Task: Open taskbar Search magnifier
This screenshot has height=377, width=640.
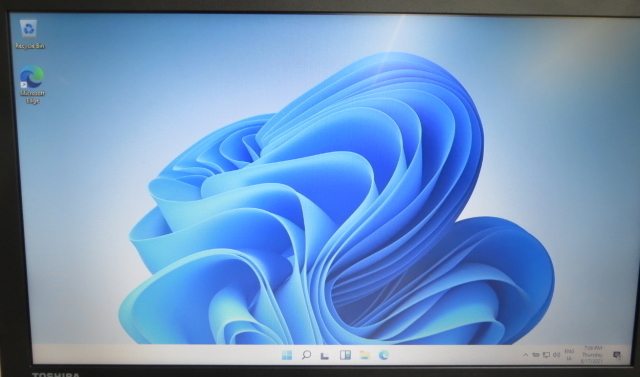Action: pyautogui.click(x=306, y=355)
